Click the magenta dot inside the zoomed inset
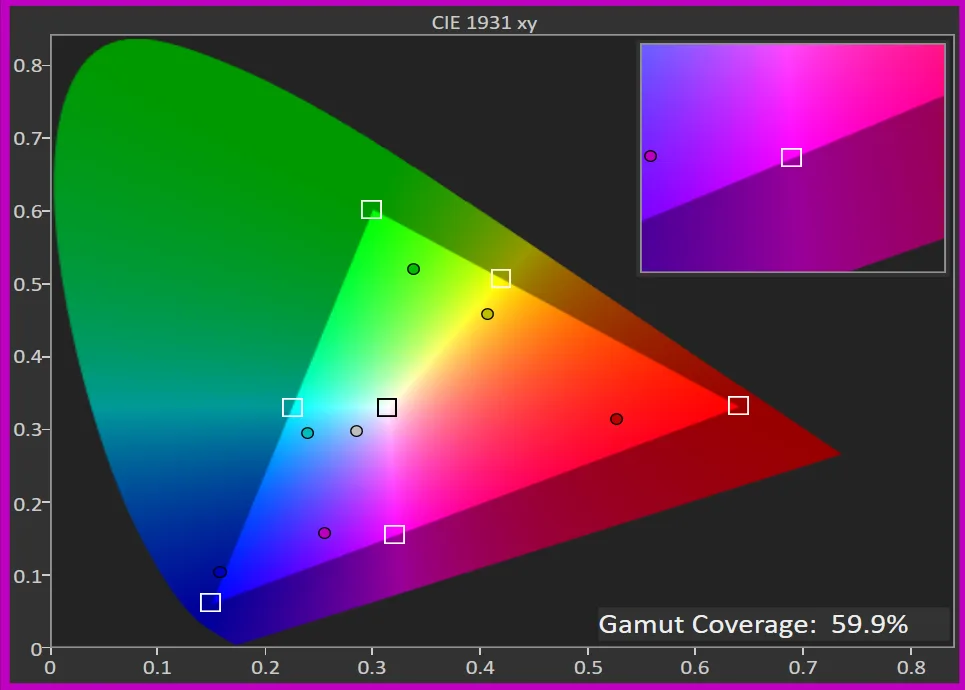Image resolution: width=965 pixels, height=690 pixels. (650, 156)
